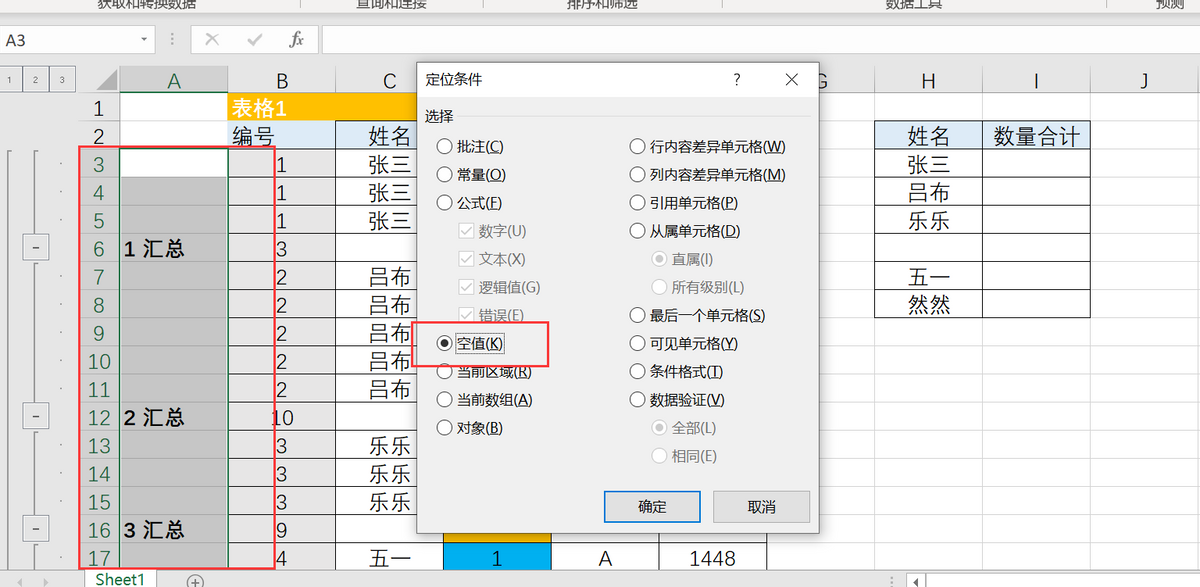Click cell containing 1 汇总

[x=174, y=248]
